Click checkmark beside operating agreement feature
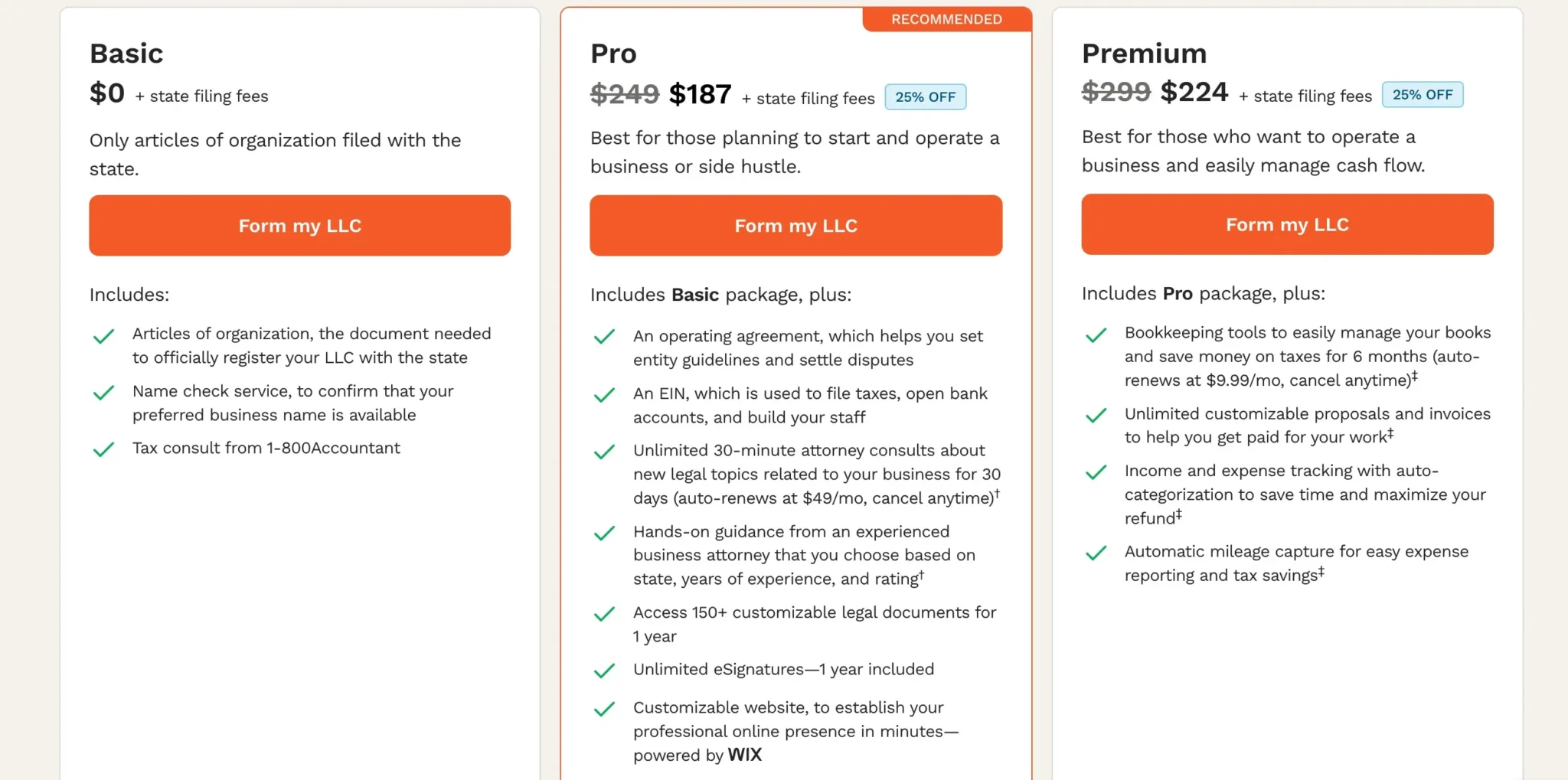Screen dimensions: 1568x780 [x=604, y=337]
